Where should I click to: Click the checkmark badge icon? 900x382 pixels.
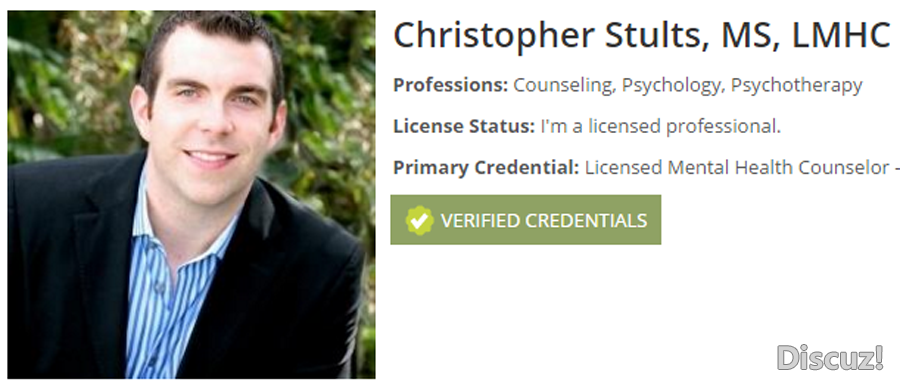(420, 220)
